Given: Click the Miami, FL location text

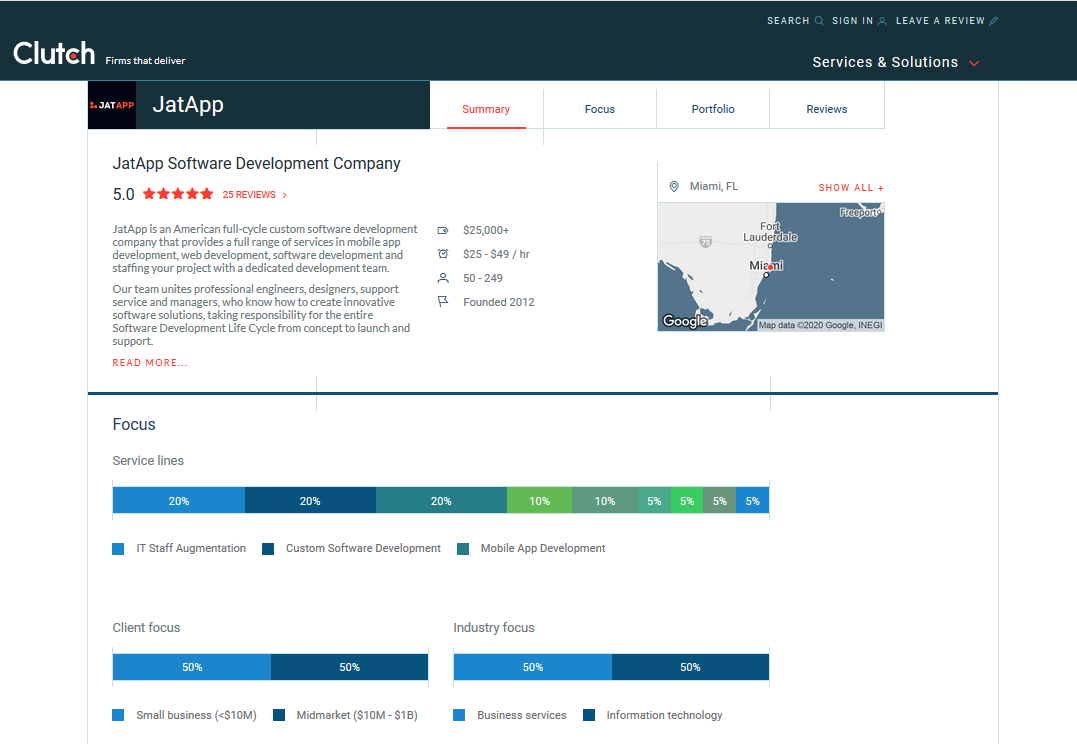Looking at the screenshot, I should pos(714,186).
